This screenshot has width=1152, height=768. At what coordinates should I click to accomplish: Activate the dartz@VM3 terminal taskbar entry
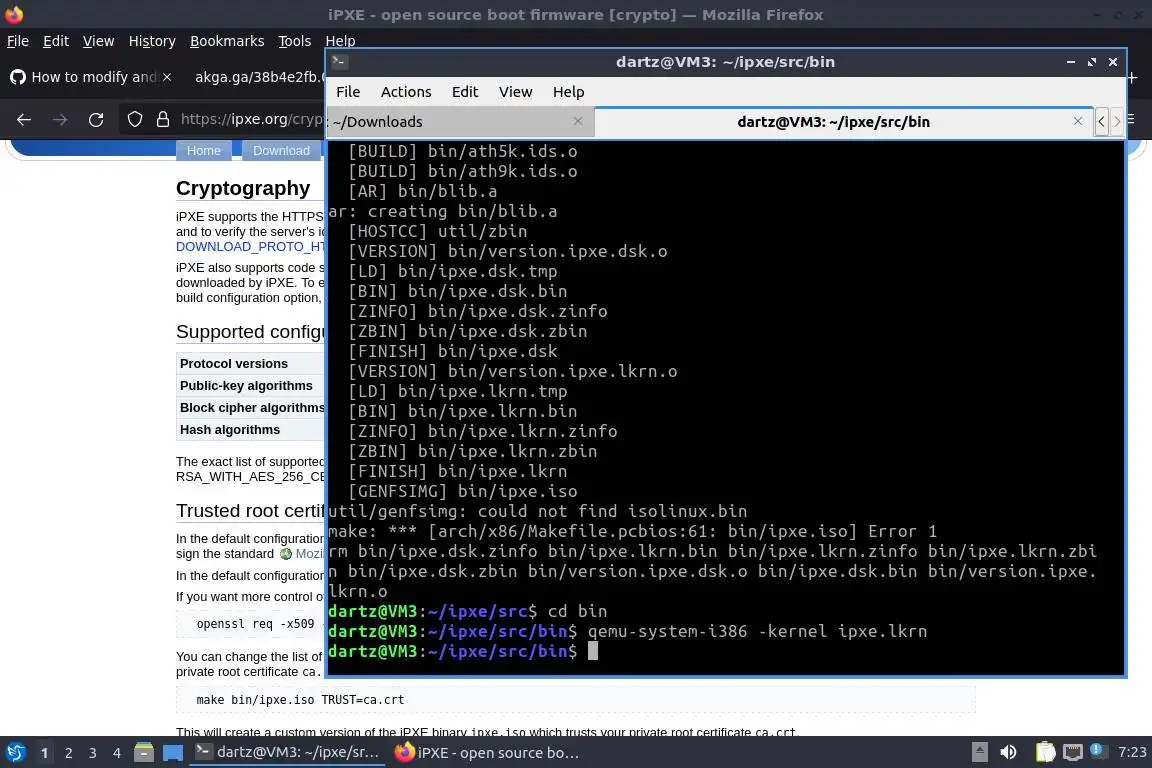coord(288,753)
